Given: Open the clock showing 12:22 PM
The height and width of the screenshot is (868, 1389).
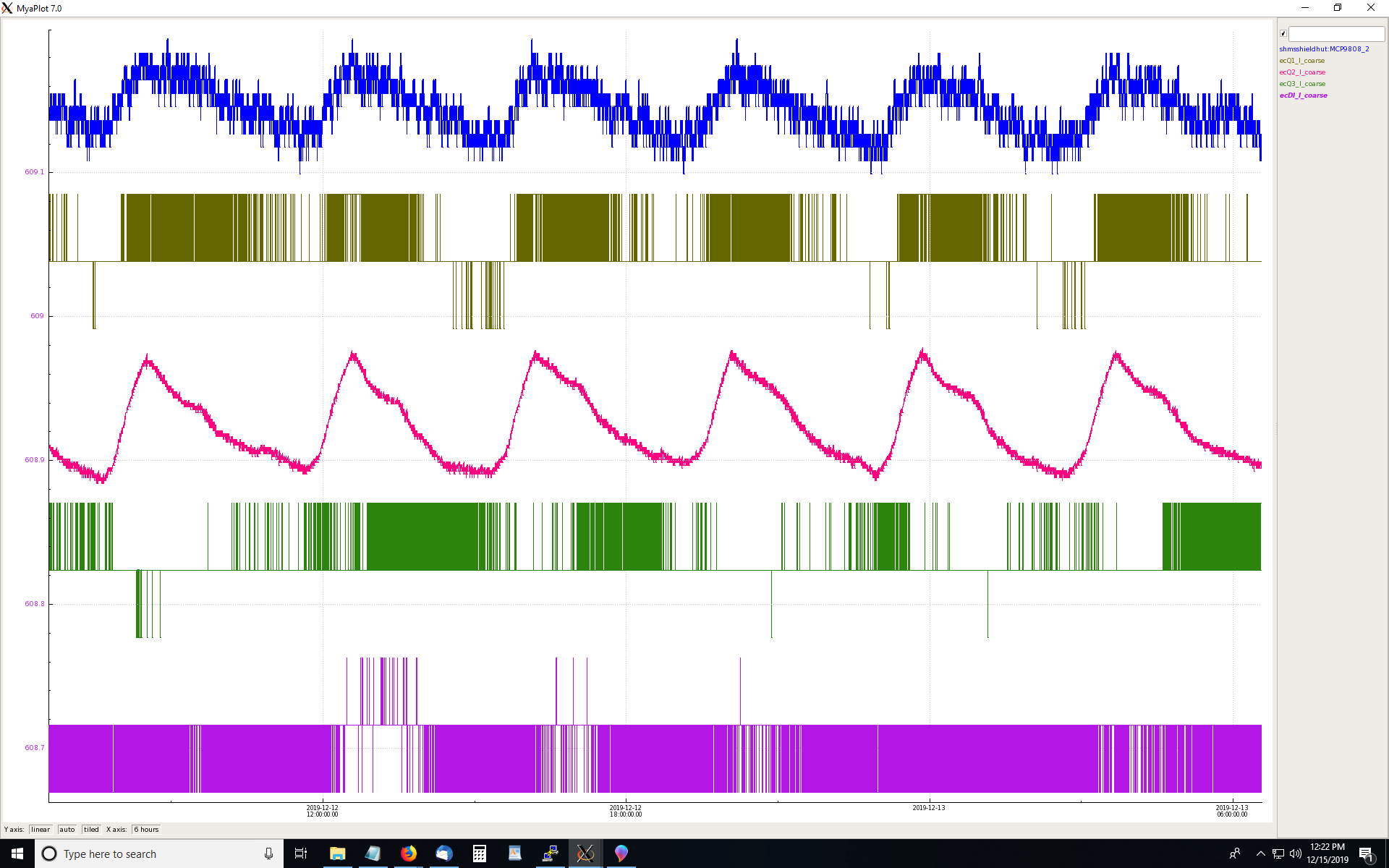Looking at the screenshot, I should click(1328, 854).
